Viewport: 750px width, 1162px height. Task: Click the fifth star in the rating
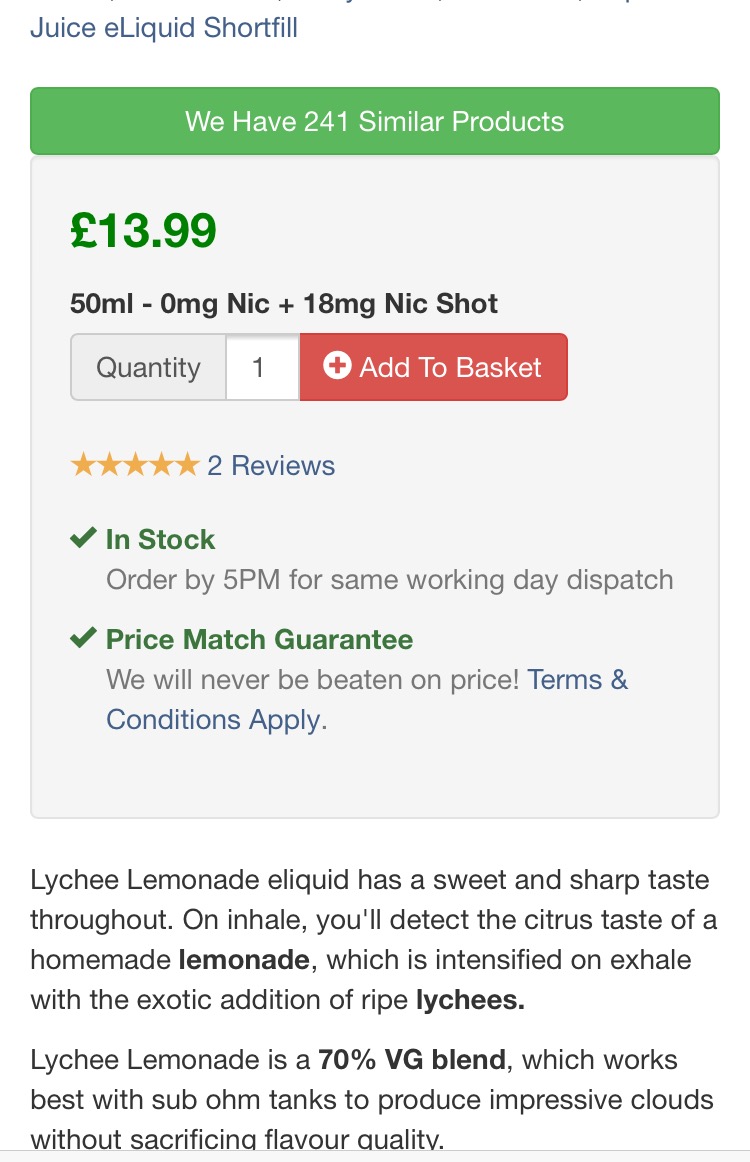pos(187,465)
